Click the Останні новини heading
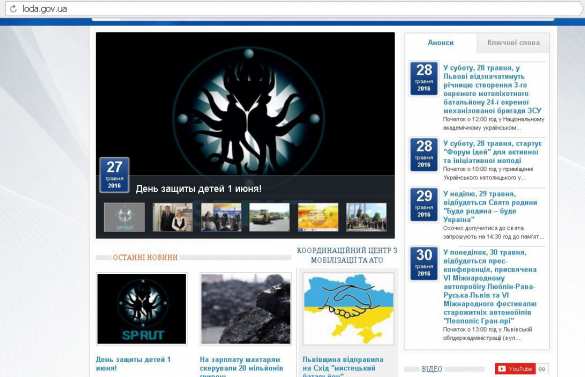Image resolution: width=585 pixels, height=377 pixels. tap(145, 258)
